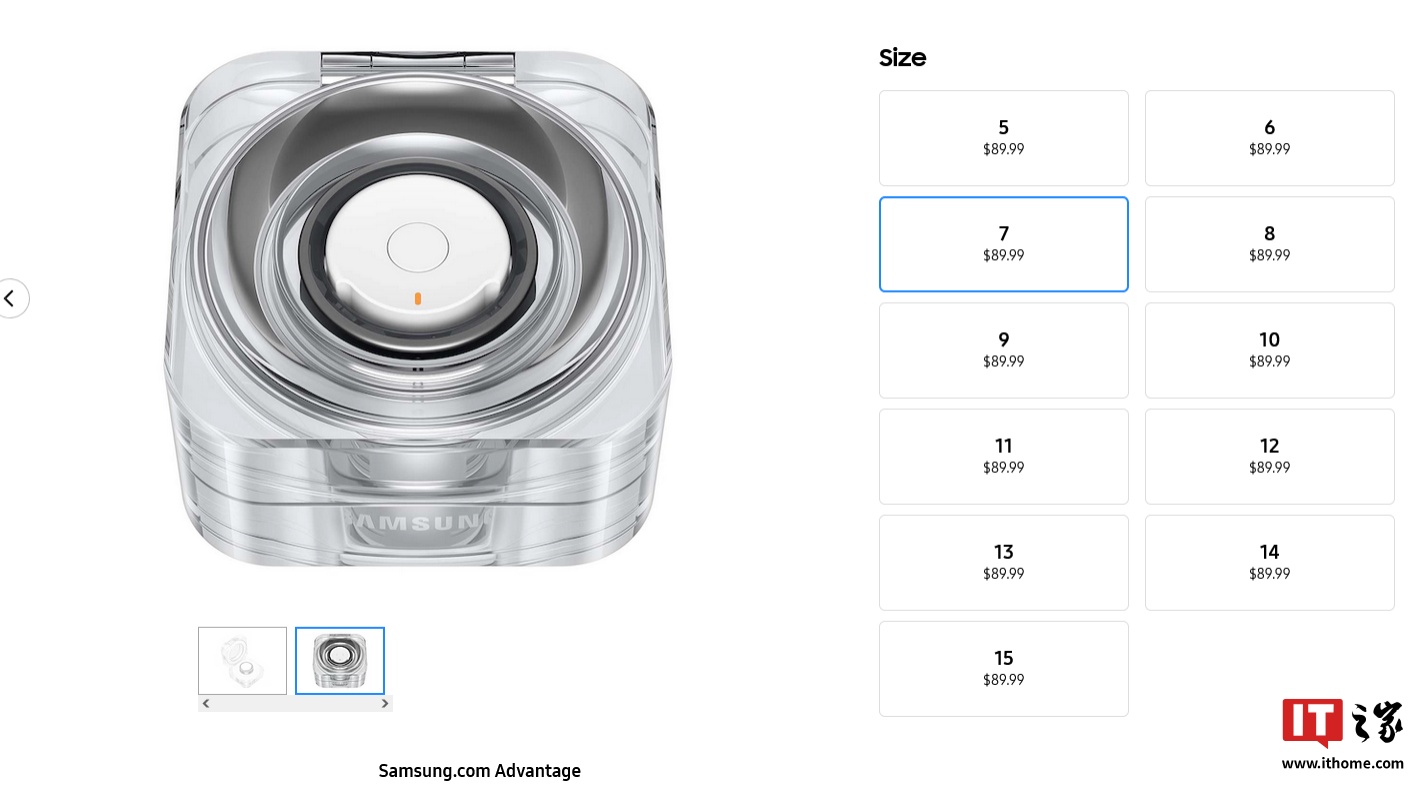Screen dimensions: 1427x785
Task: Pick size 8 for $89.99
Action: click(x=1269, y=244)
